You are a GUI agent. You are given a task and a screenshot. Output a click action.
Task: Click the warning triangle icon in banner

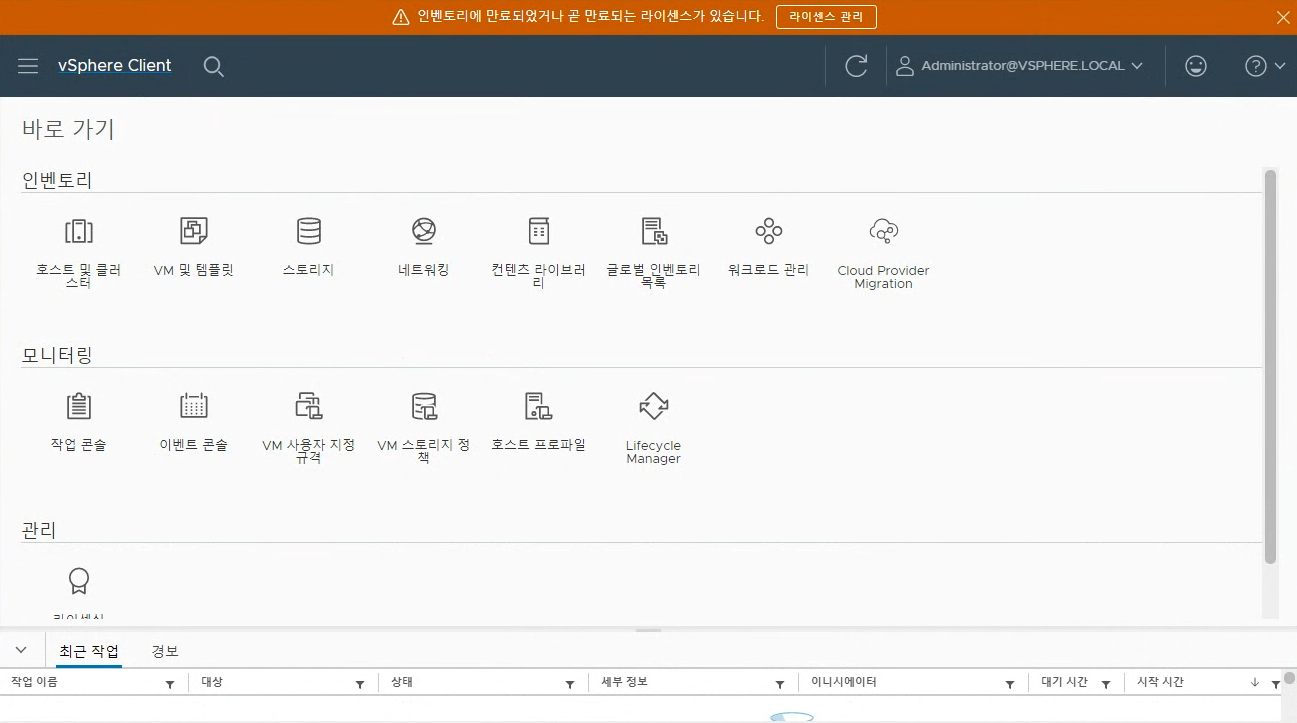401,17
